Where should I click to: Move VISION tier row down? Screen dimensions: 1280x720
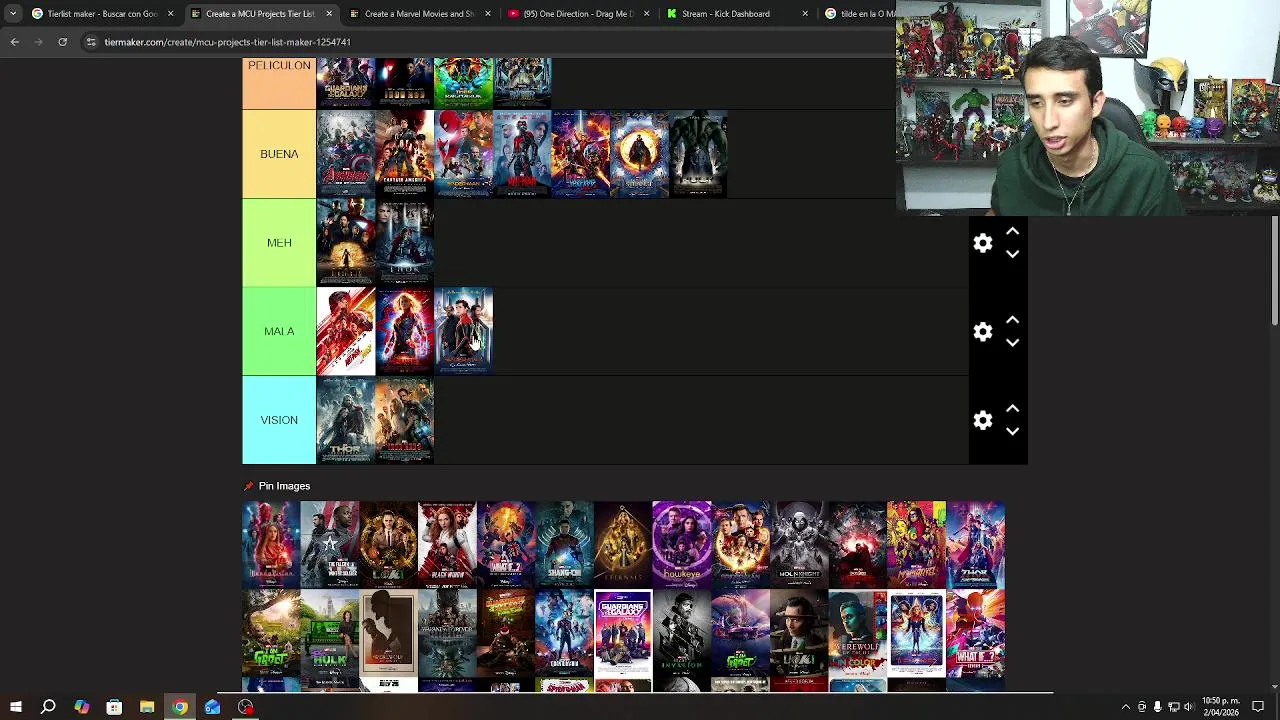[1012, 432]
